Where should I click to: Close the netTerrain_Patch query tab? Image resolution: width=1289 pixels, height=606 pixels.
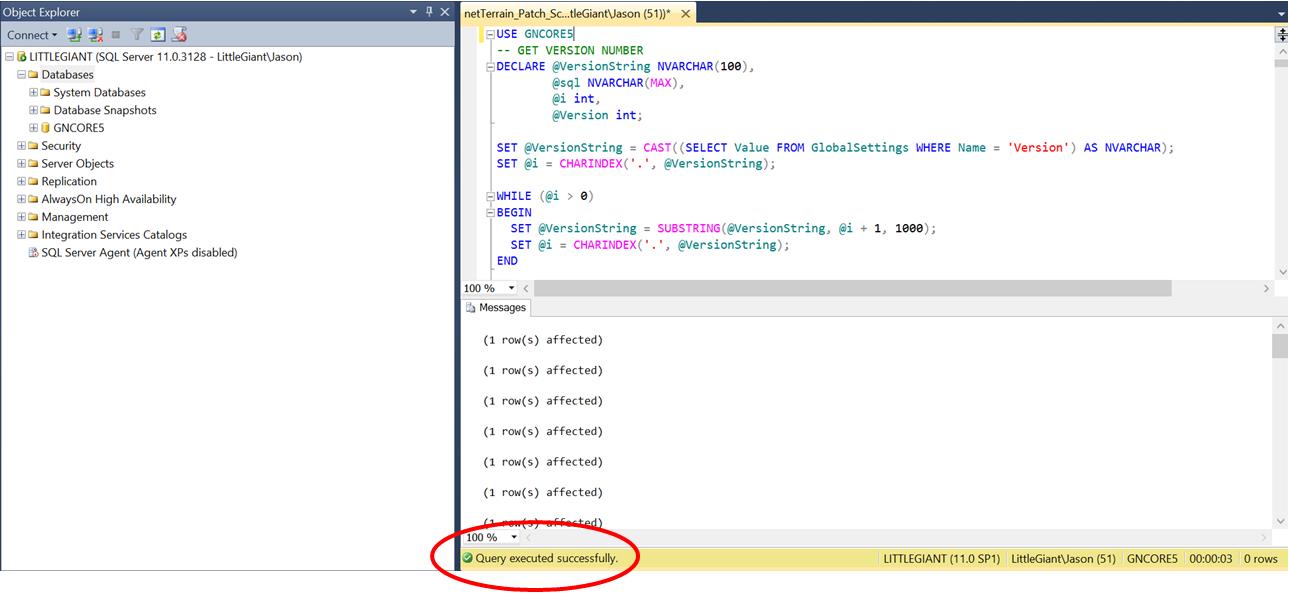(x=685, y=14)
